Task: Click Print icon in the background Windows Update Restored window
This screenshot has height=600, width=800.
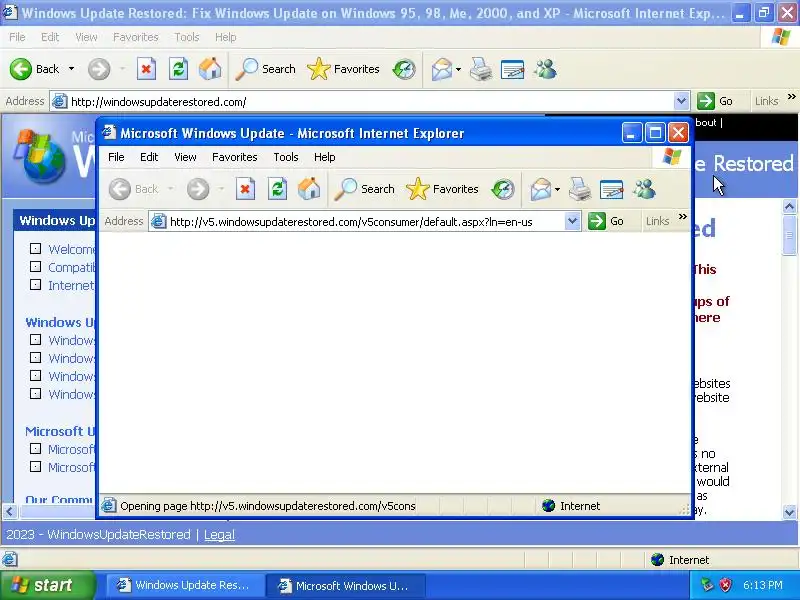Action: click(481, 69)
